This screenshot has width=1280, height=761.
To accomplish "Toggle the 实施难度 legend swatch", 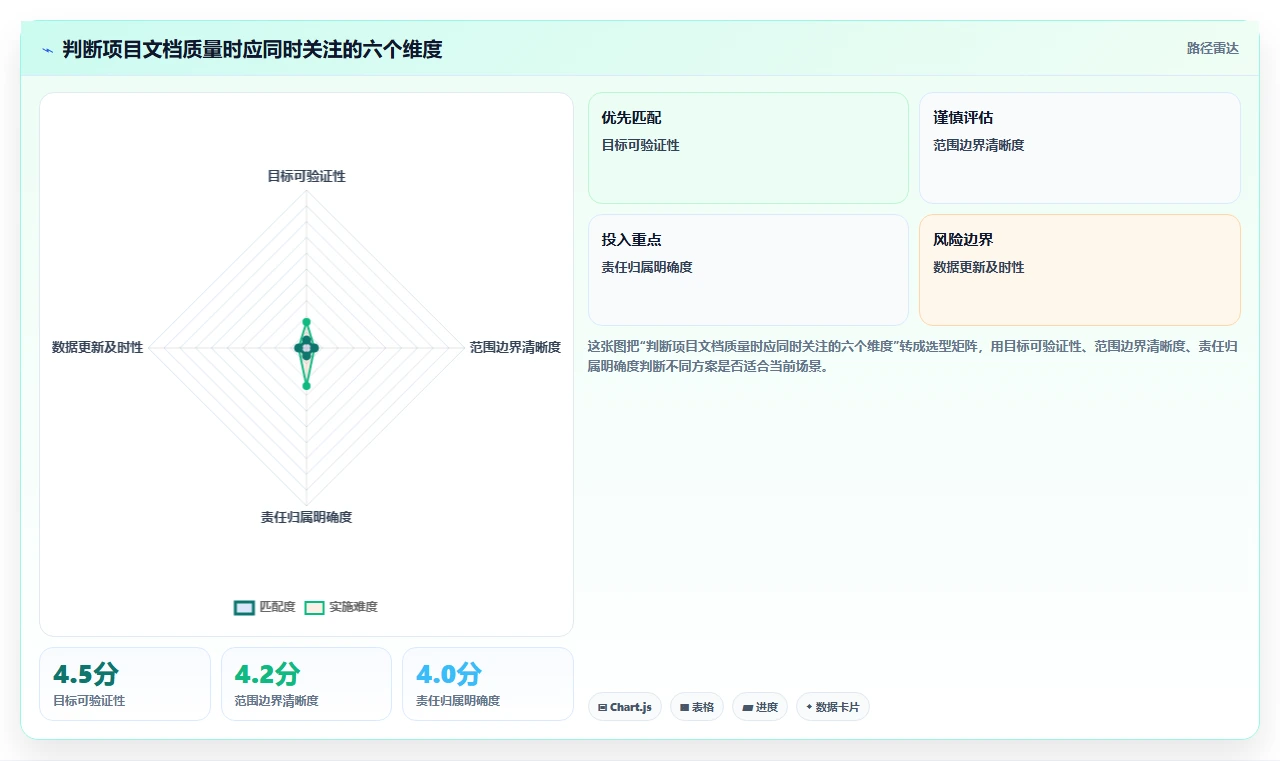I will point(314,607).
